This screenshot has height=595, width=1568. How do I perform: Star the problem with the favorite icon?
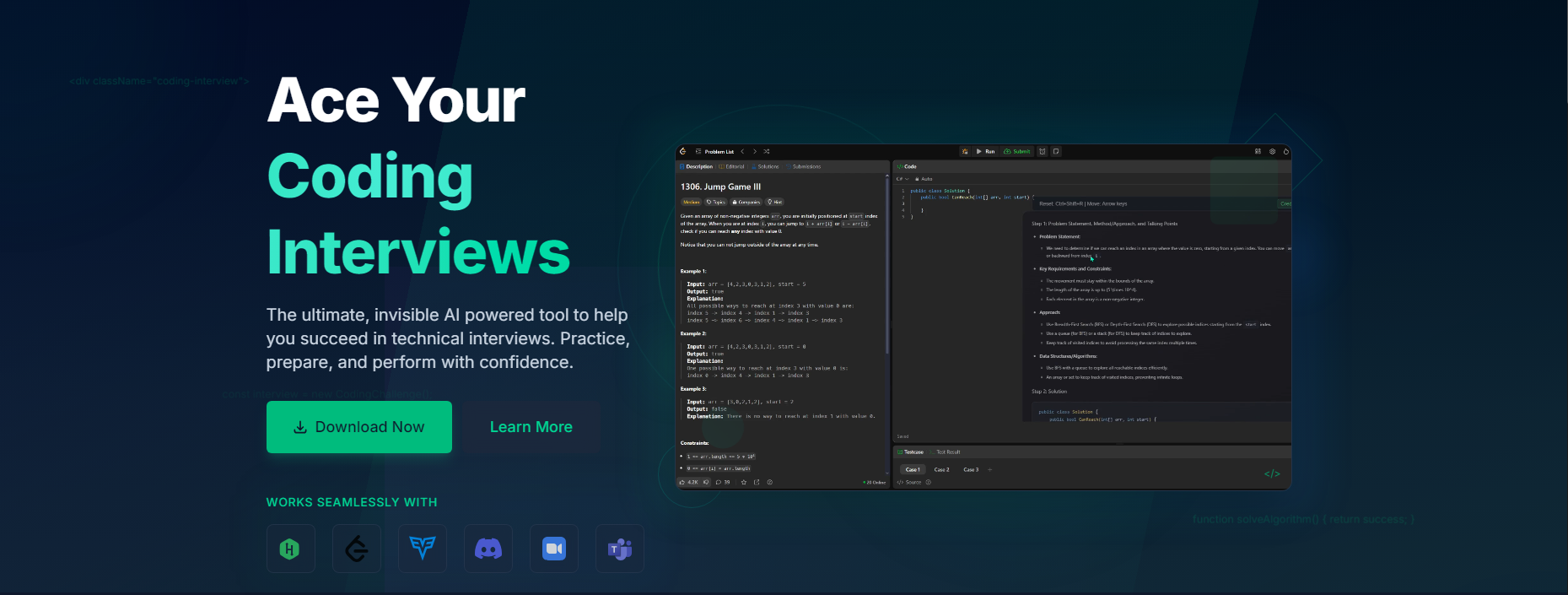[743, 483]
